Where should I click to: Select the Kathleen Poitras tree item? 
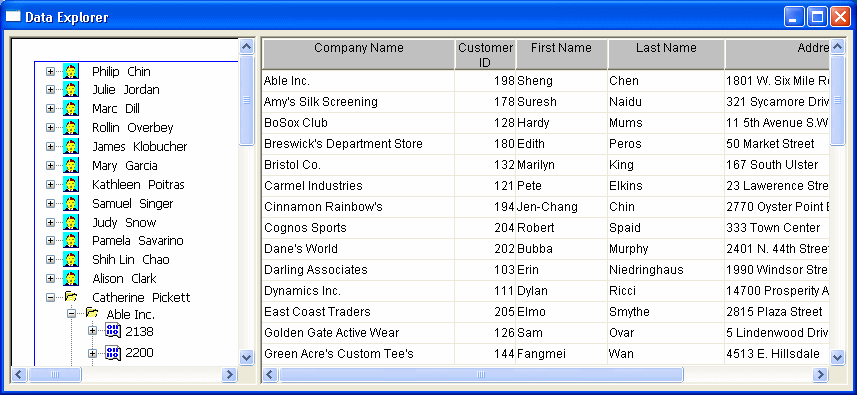[x=138, y=185]
